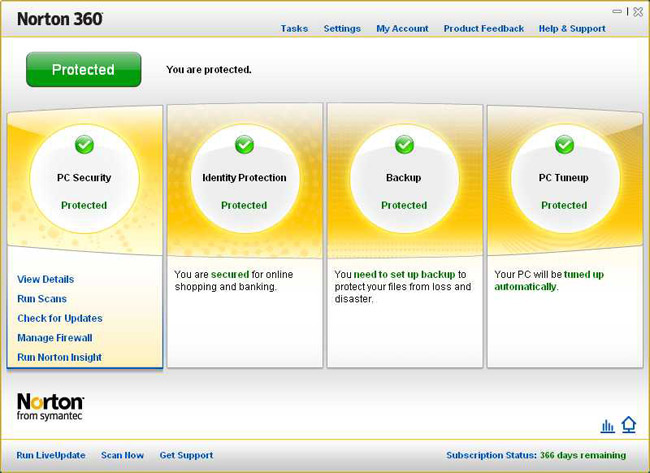
Task: Click the Norton 360 title logo
Action: (60, 19)
